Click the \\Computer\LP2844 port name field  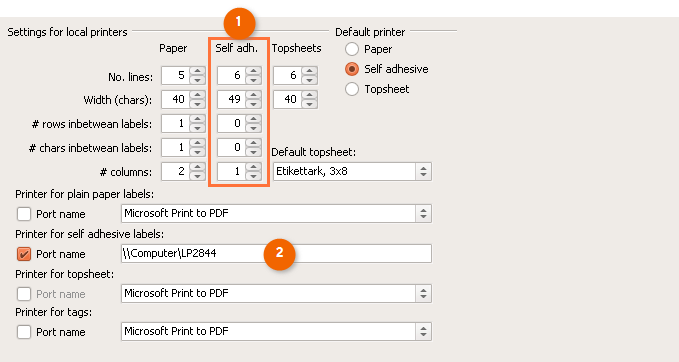(276, 253)
